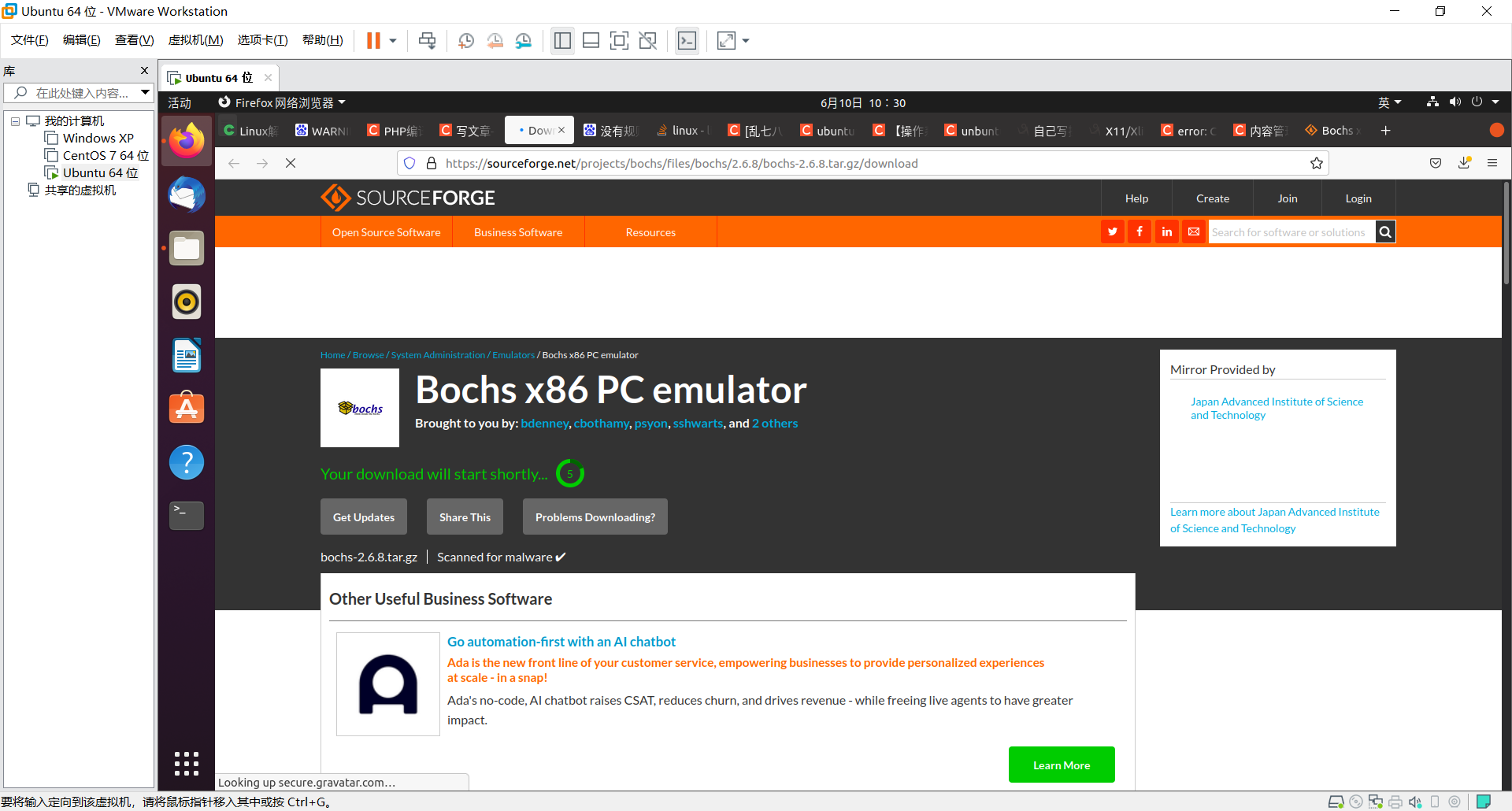Revert to snapshot using the clock-arrow icon
Screen dimensions: 1512x811
[x=495, y=41]
